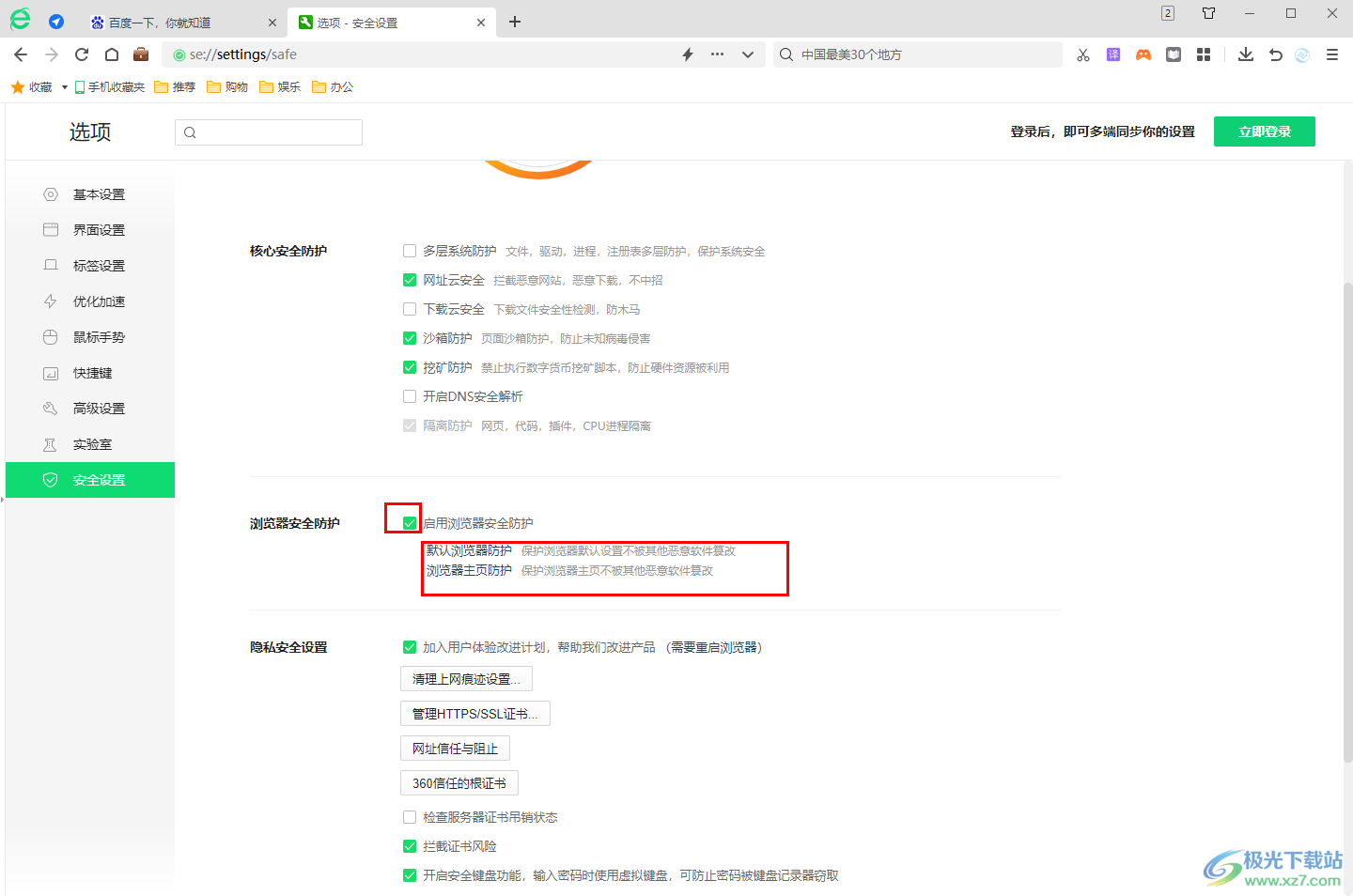Enable 下载云安全 checkbox
This screenshot has height=896, width=1353.
coord(410,309)
